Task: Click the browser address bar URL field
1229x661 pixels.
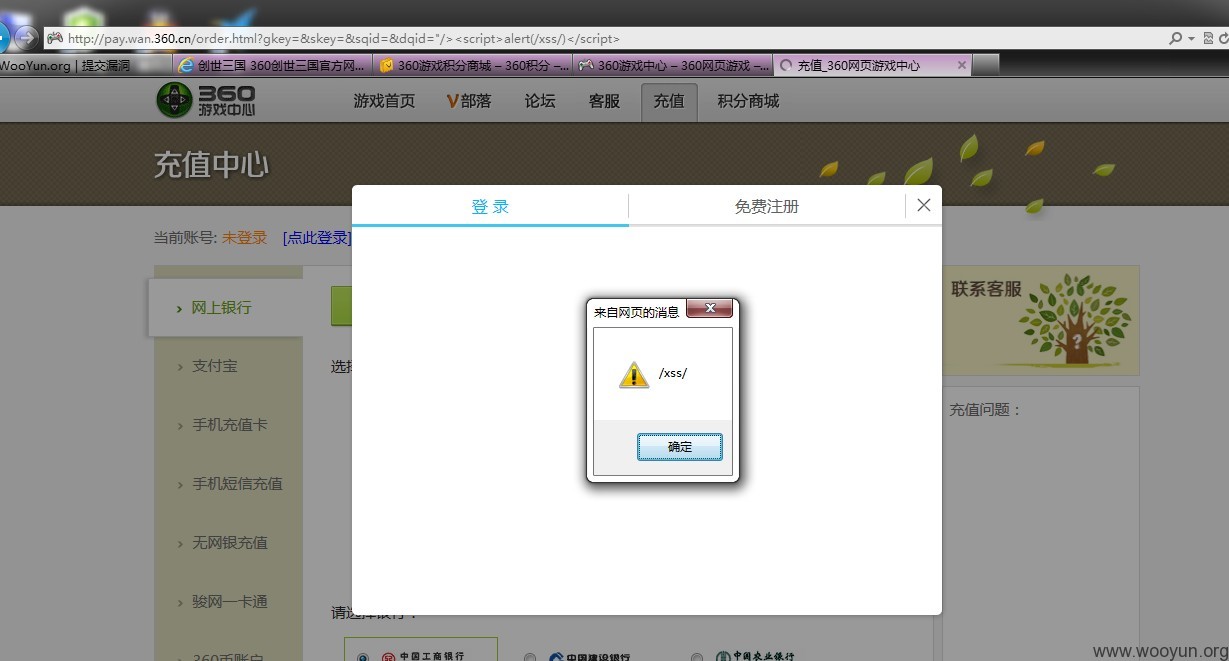Action: pyautogui.click(x=600, y=38)
